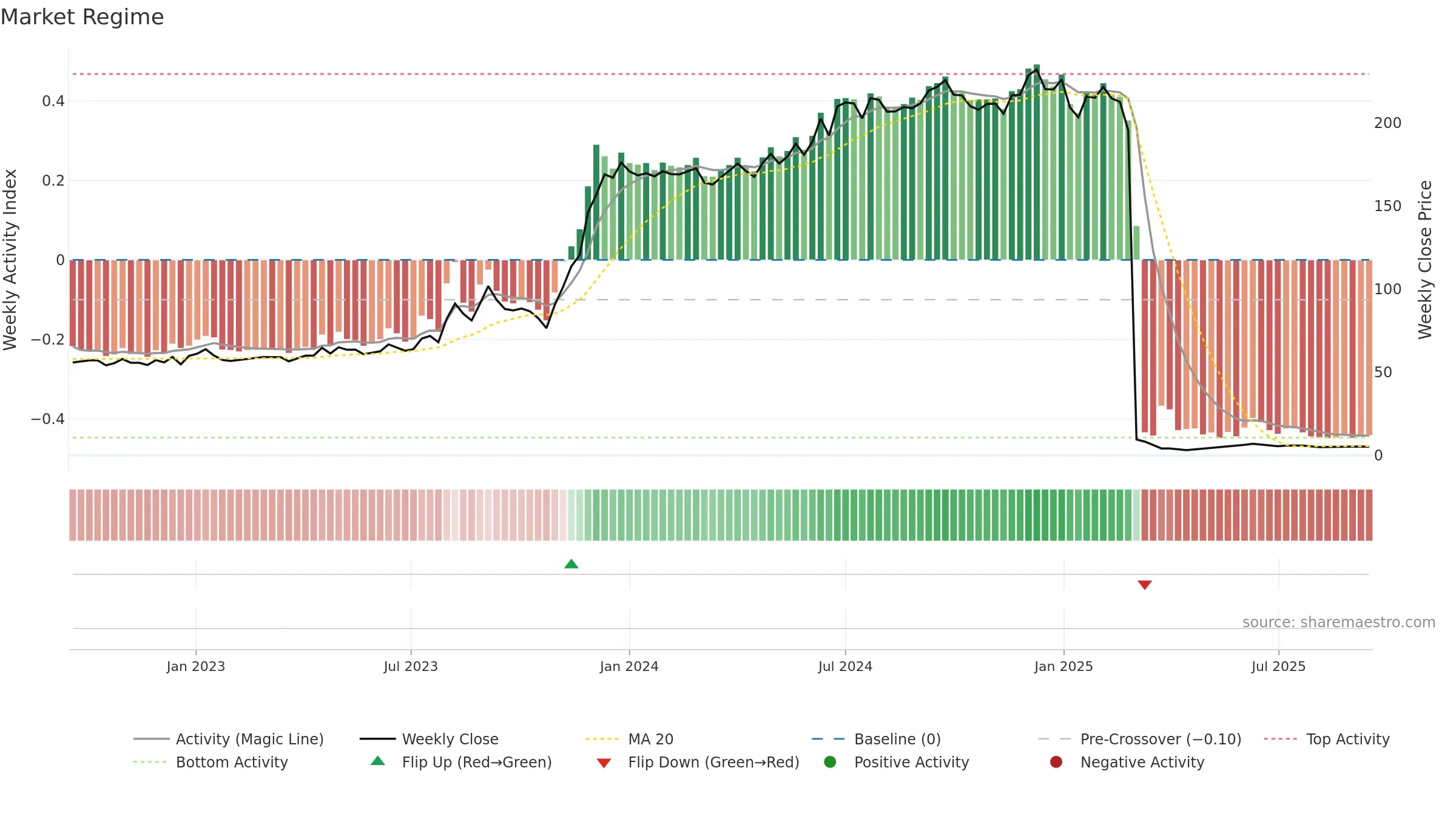Click the green Flip Up triangle marker on timeline
This screenshot has width=1456, height=819.
pyautogui.click(x=571, y=564)
